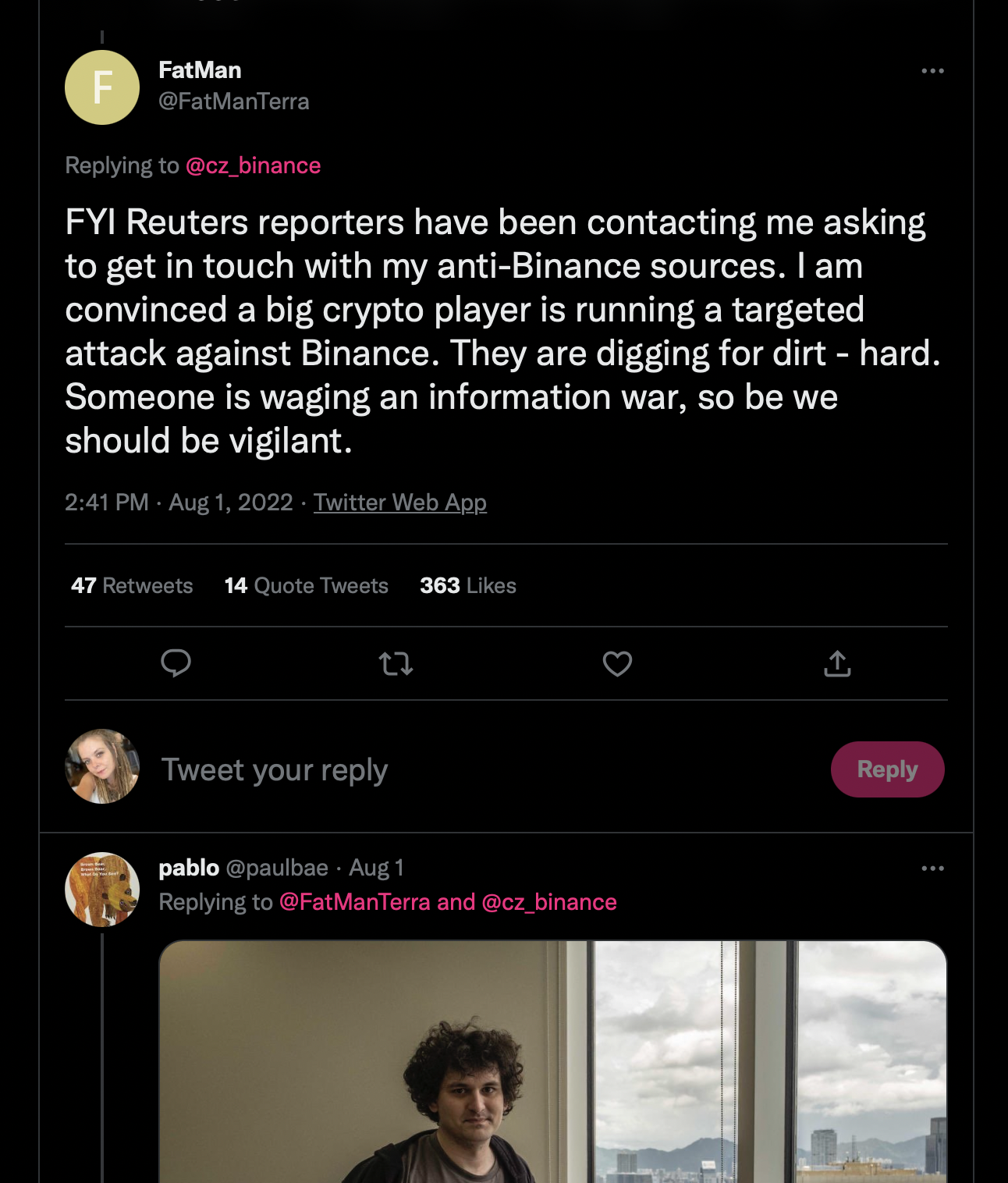Viewport: 1008px width, 1183px height.
Task: Click your own profile photo beside reply box
Action: (x=102, y=766)
